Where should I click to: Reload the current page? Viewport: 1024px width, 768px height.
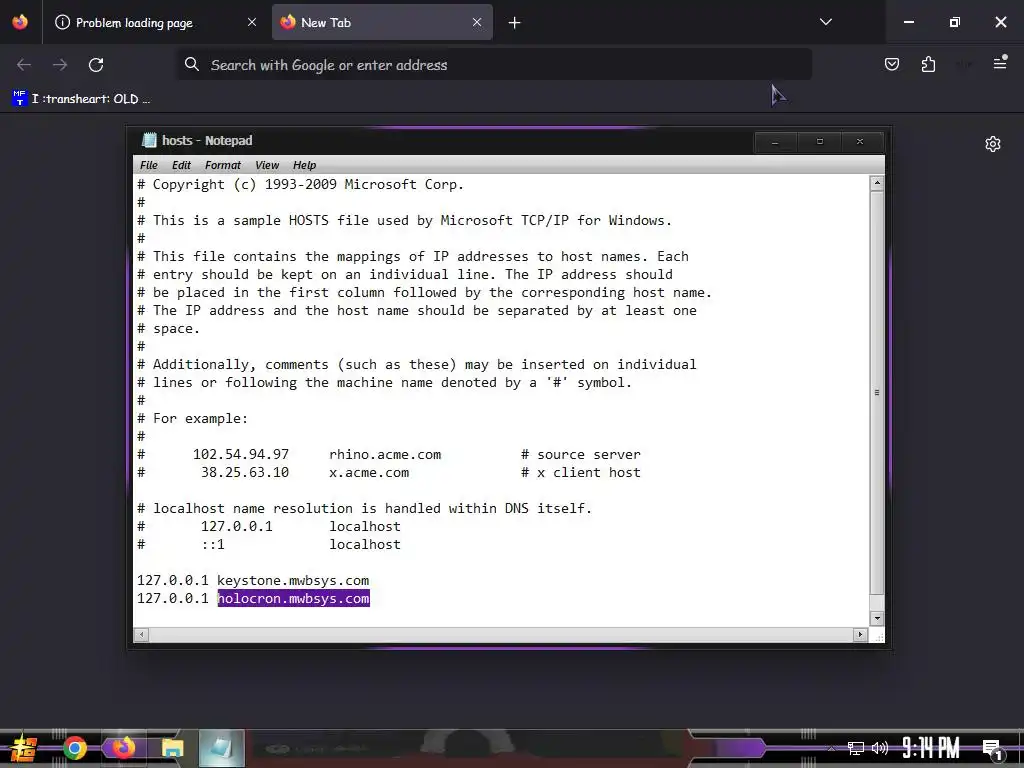tap(96, 65)
